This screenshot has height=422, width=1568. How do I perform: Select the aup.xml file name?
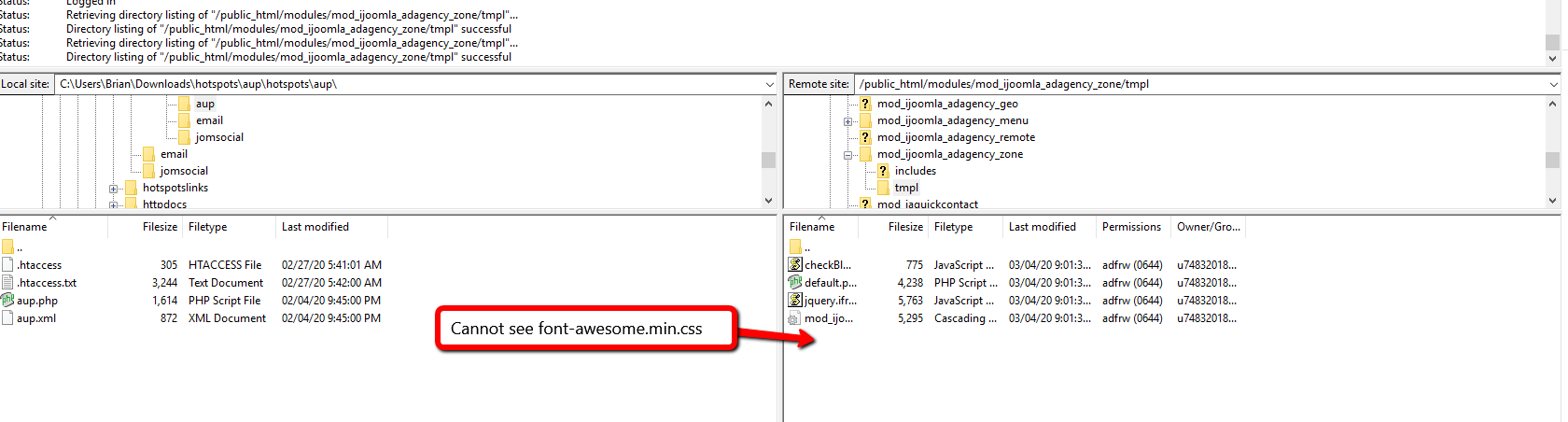pos(36,318)
